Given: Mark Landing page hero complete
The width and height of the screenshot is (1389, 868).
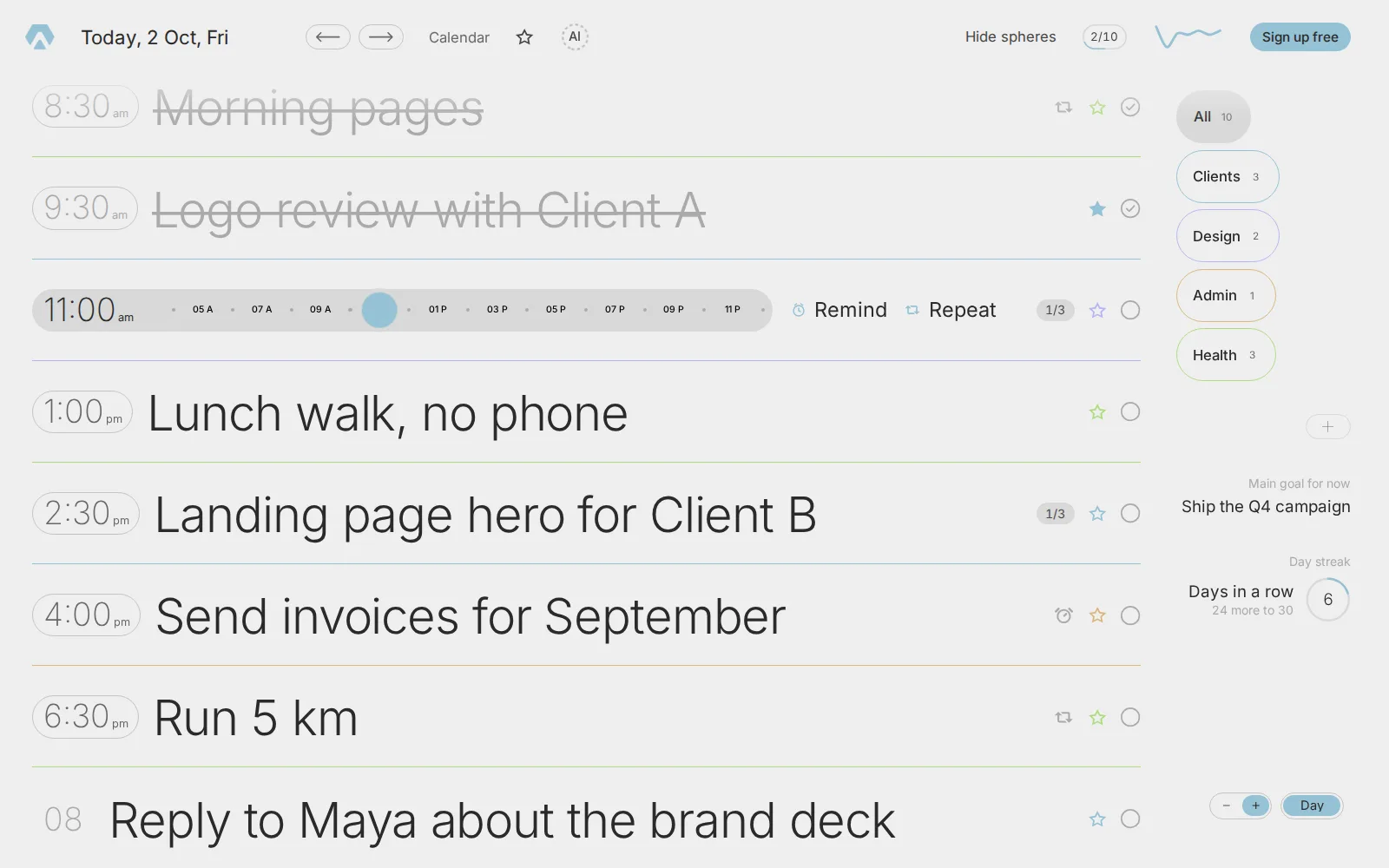Looking at the screenshot, I should click(1130, 513).
